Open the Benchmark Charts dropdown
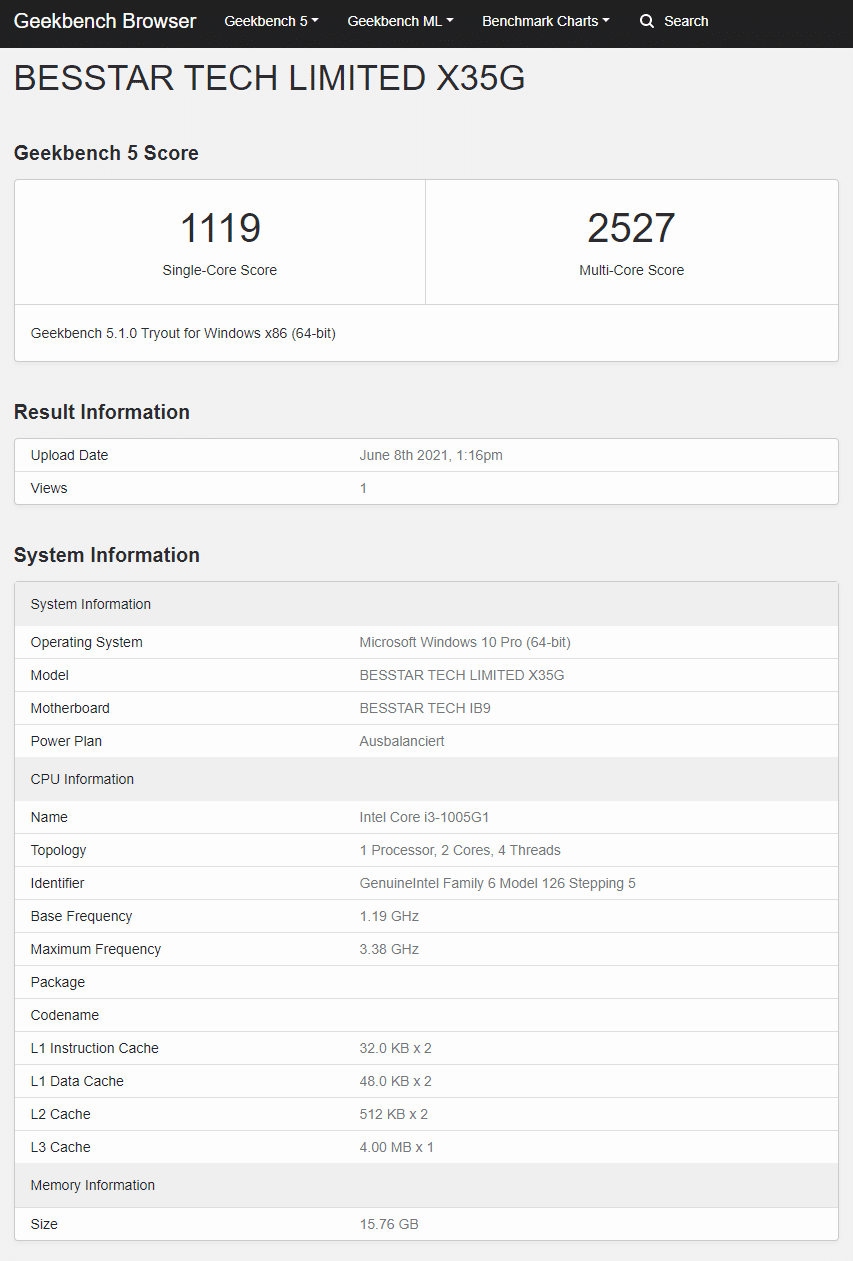This screenshot has width=853, height=1261. 546,21
